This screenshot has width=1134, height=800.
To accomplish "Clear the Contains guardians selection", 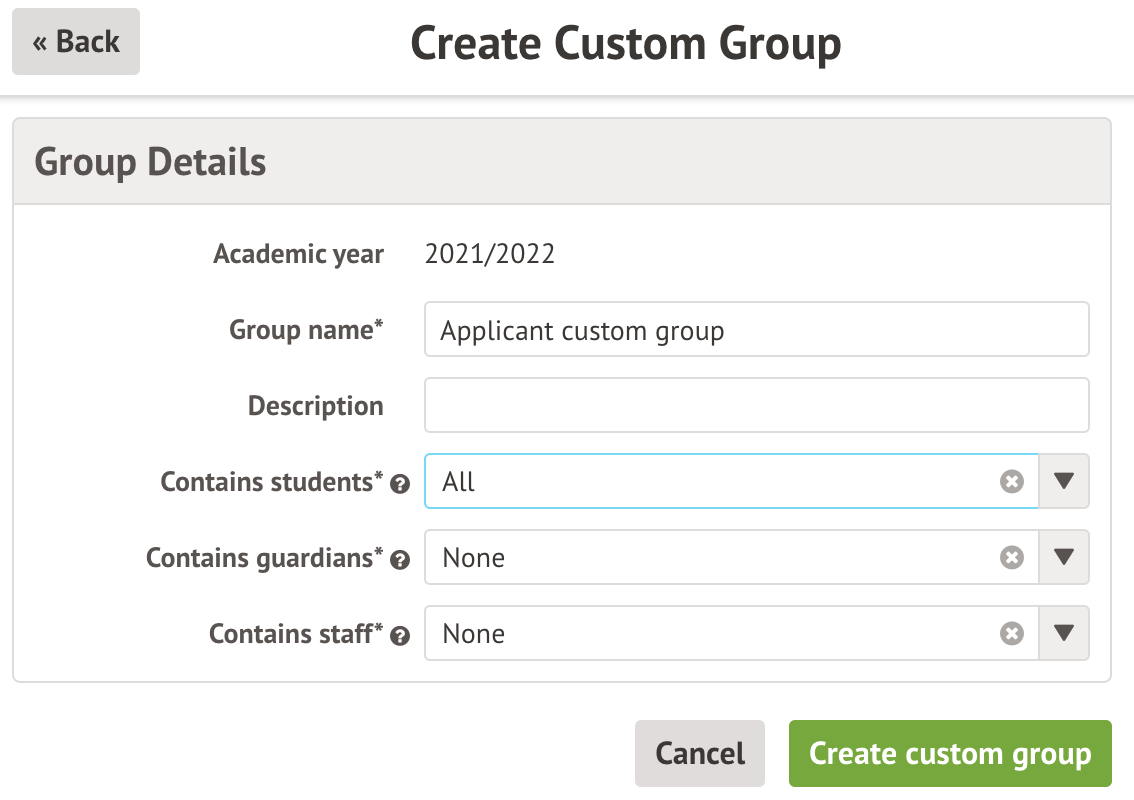I will 1012,557.
